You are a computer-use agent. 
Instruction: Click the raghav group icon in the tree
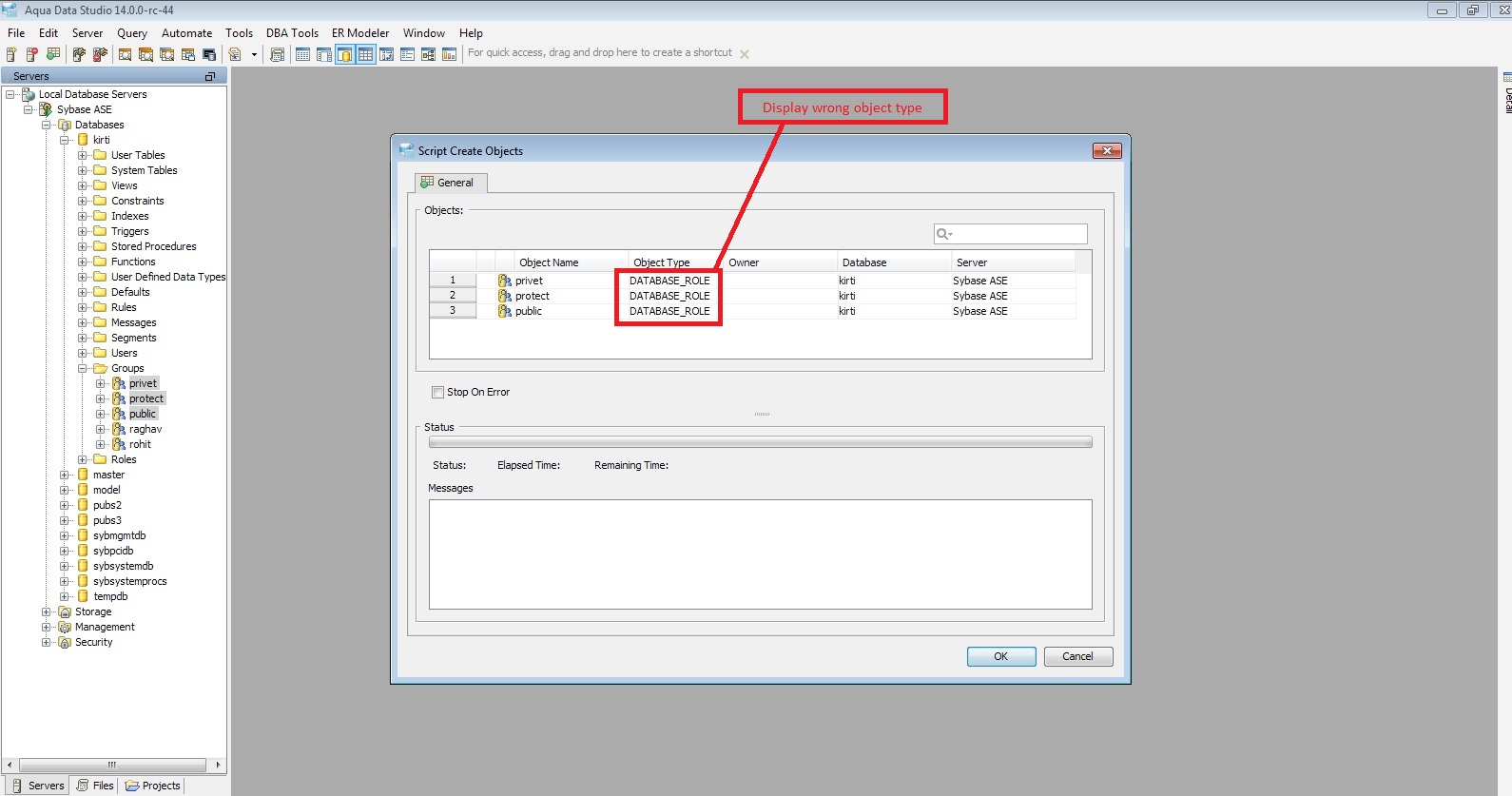[x=119, y=429]
